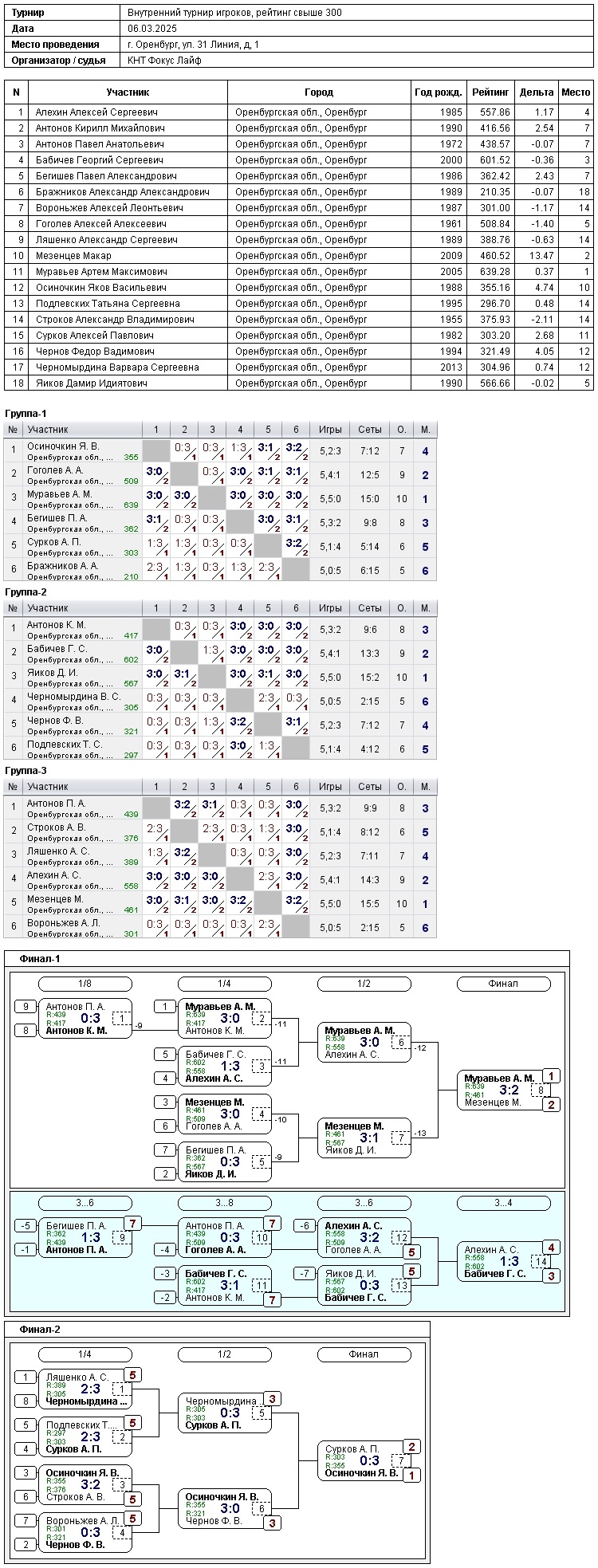Click the Сеты header in Группа-1 table
598x1568 pixels.
coord(369,430)
